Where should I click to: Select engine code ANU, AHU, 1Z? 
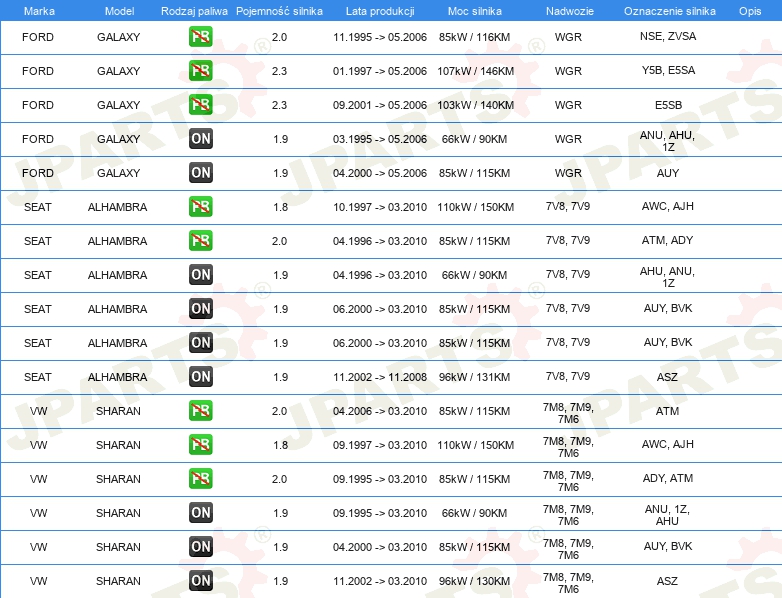pos(667,141)
